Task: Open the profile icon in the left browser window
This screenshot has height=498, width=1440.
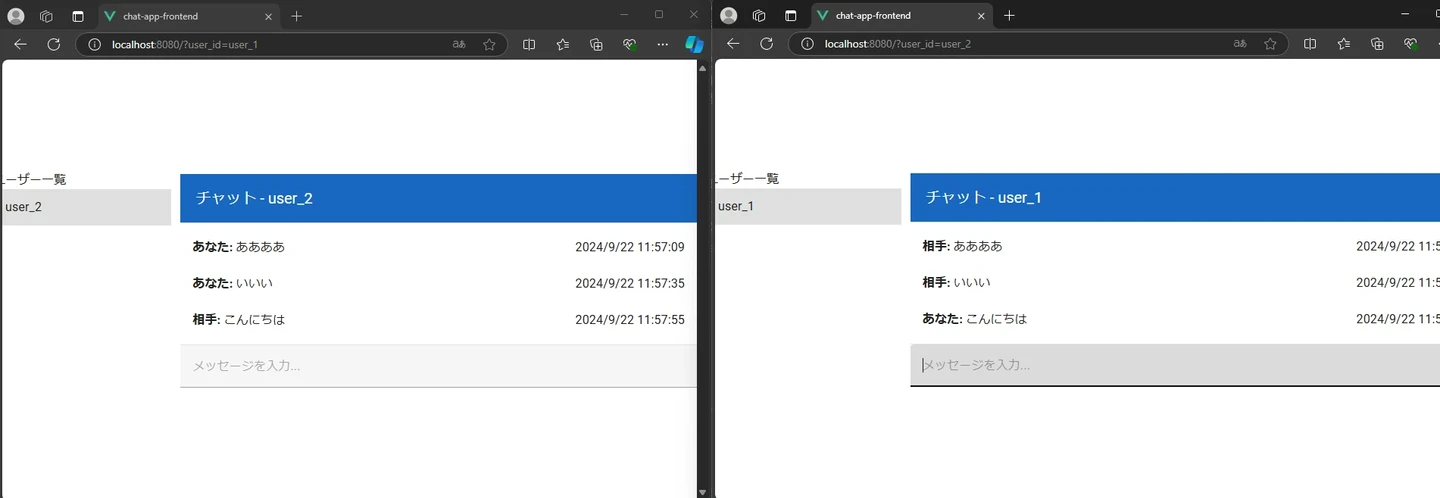Action: pyautogui.click(x=16, y=16)
